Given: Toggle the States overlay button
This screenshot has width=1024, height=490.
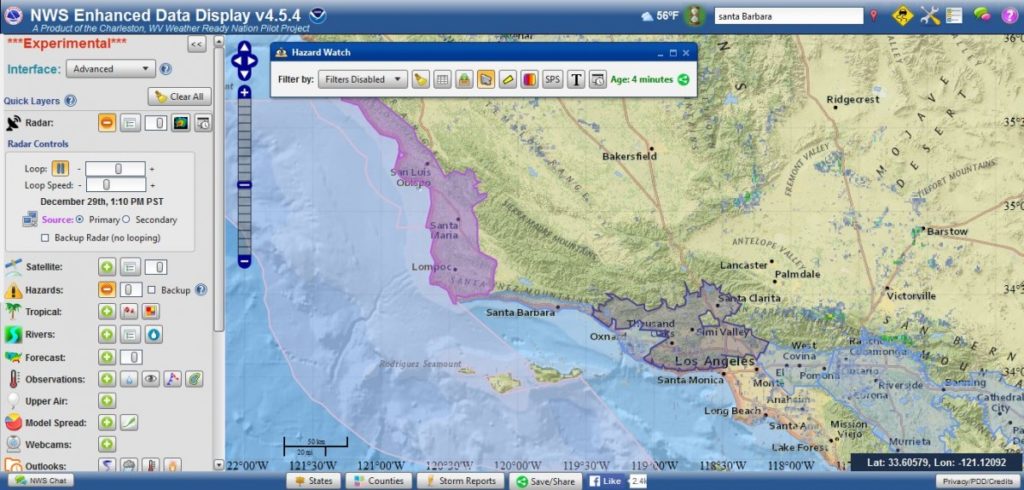Looking at the screenshot, I should (x=313, y=481).
